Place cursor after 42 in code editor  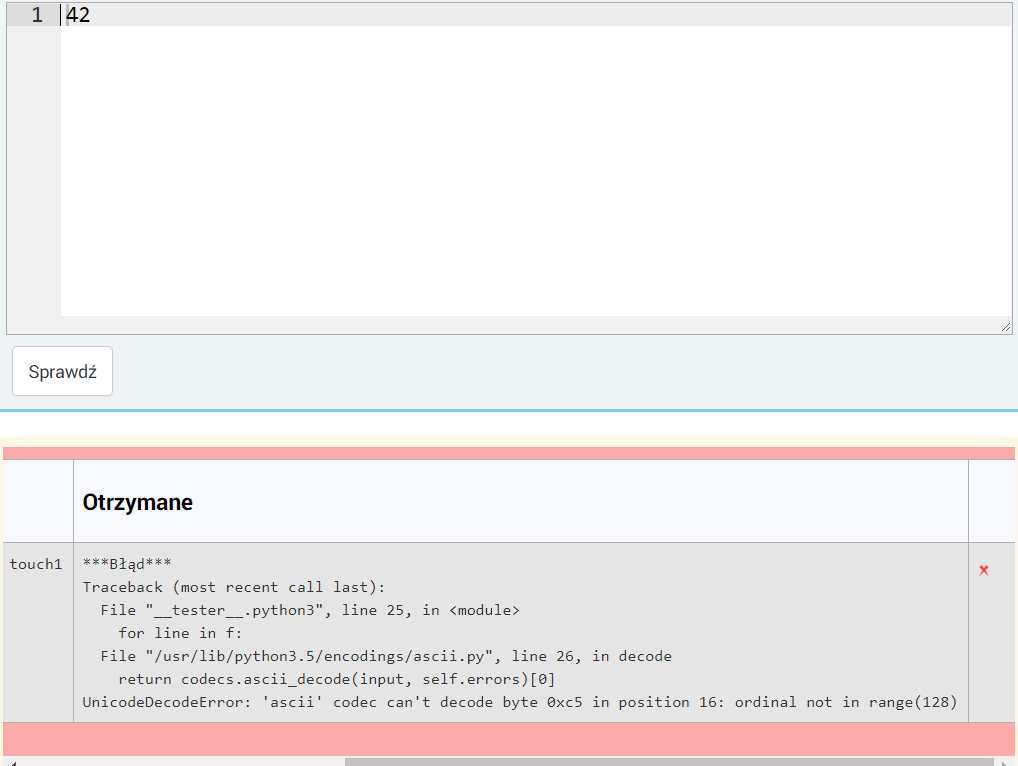(92, 15)
